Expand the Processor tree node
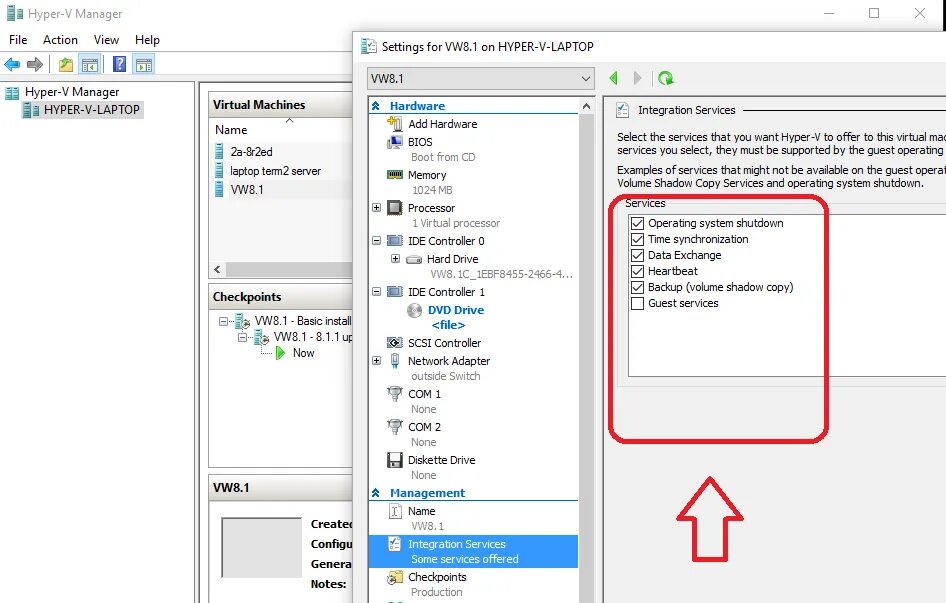 click(376, 208)
